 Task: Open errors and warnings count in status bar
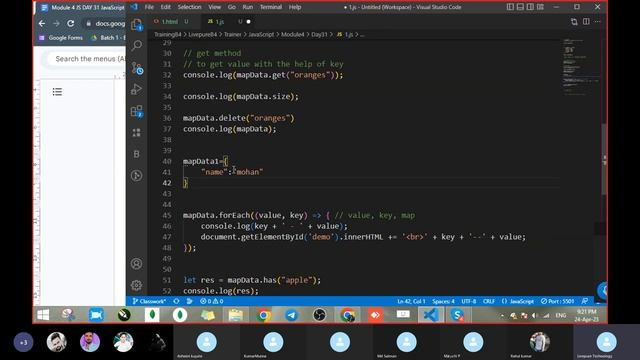pos(211,301)
